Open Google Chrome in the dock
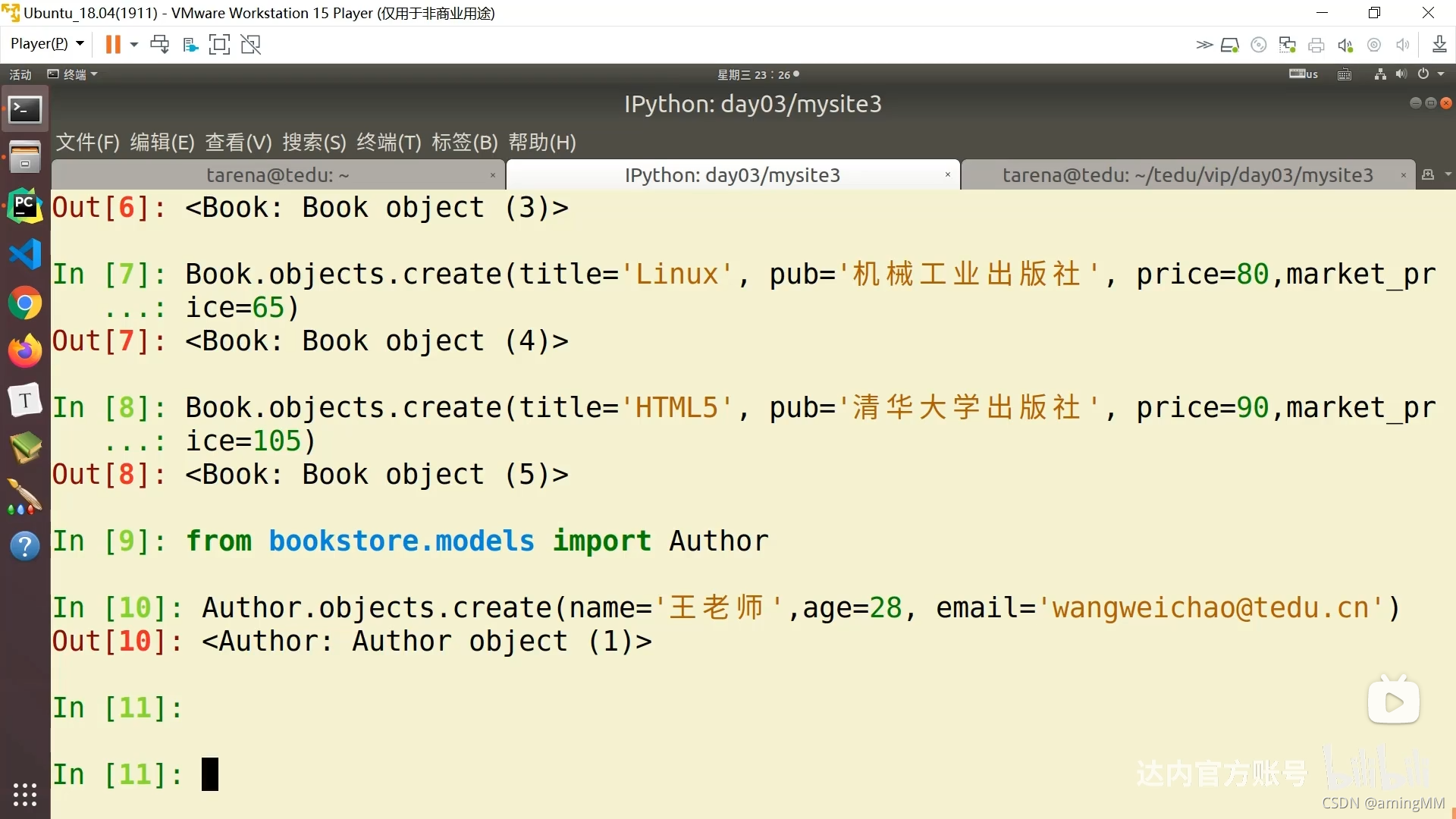This screenshot has width=1456, height=819. point(25,303)
